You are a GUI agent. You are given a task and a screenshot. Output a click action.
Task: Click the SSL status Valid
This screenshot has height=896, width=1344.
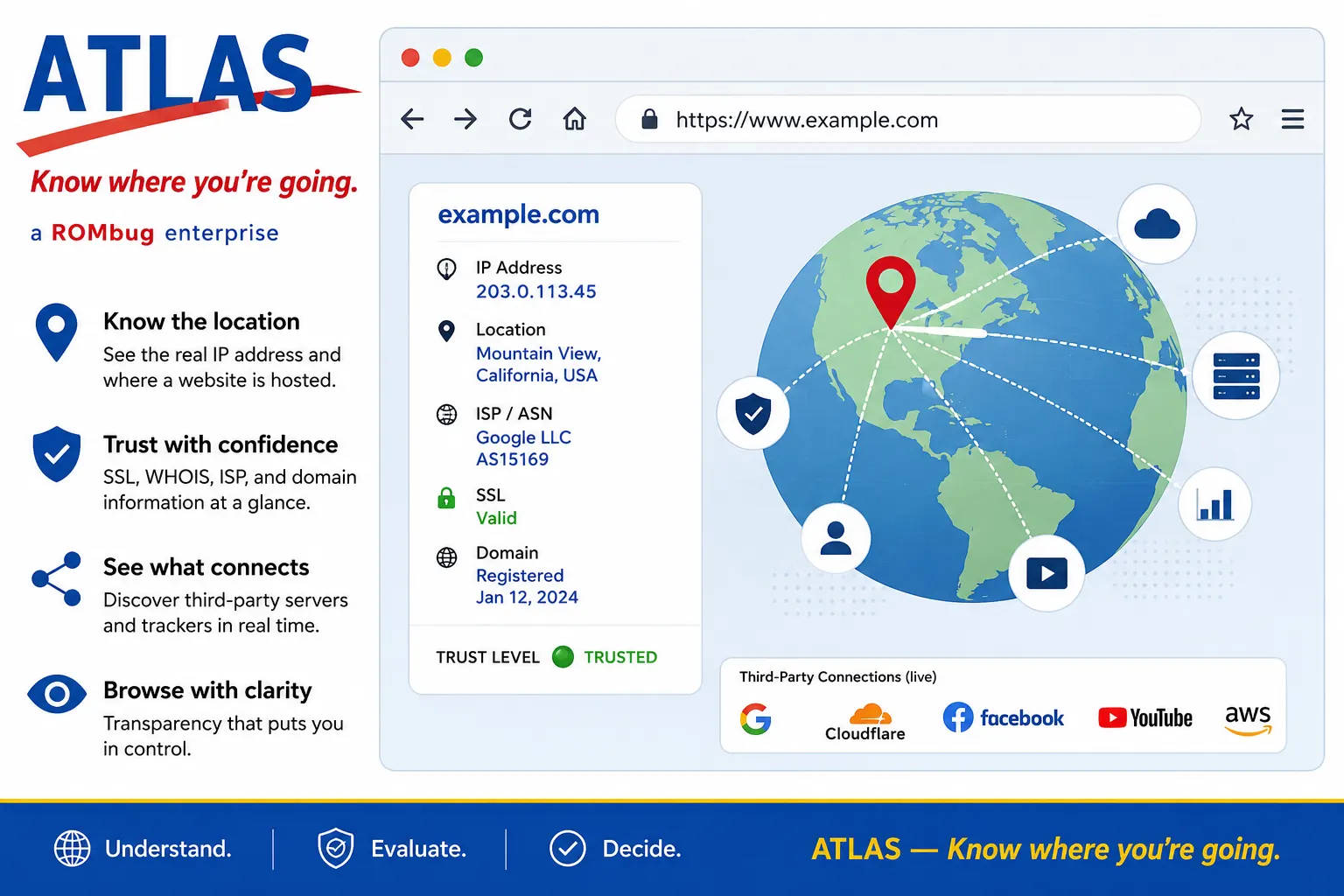[x=496, y=518]
